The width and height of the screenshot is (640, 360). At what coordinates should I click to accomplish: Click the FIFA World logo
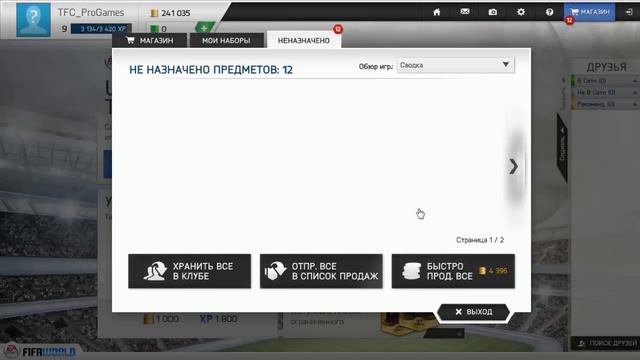41,351
